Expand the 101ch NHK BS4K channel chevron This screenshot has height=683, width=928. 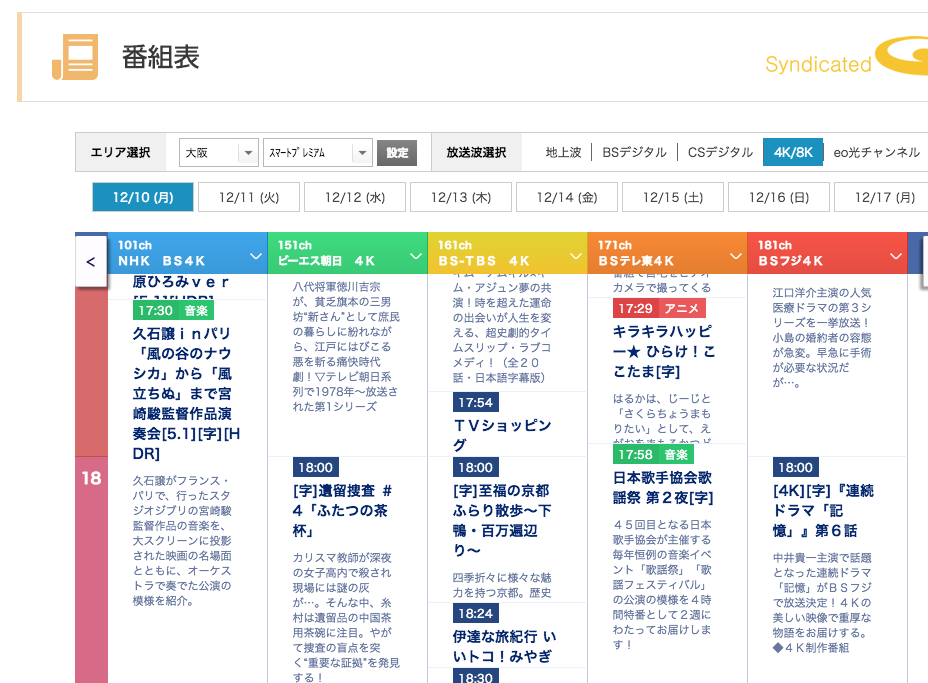coord(256,256)
